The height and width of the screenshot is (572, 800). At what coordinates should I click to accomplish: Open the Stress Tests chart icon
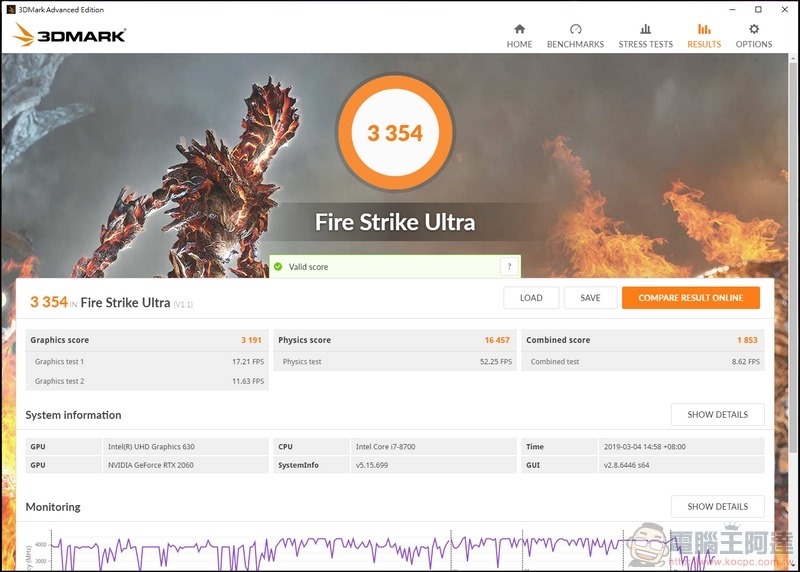point(645,29)
